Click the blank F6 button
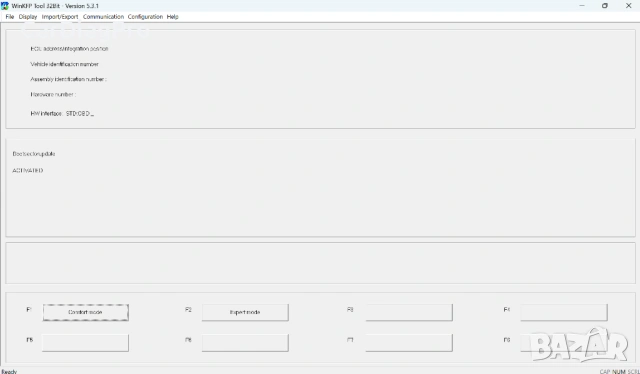This screenshot has width=640, height=374. [245, 343]
